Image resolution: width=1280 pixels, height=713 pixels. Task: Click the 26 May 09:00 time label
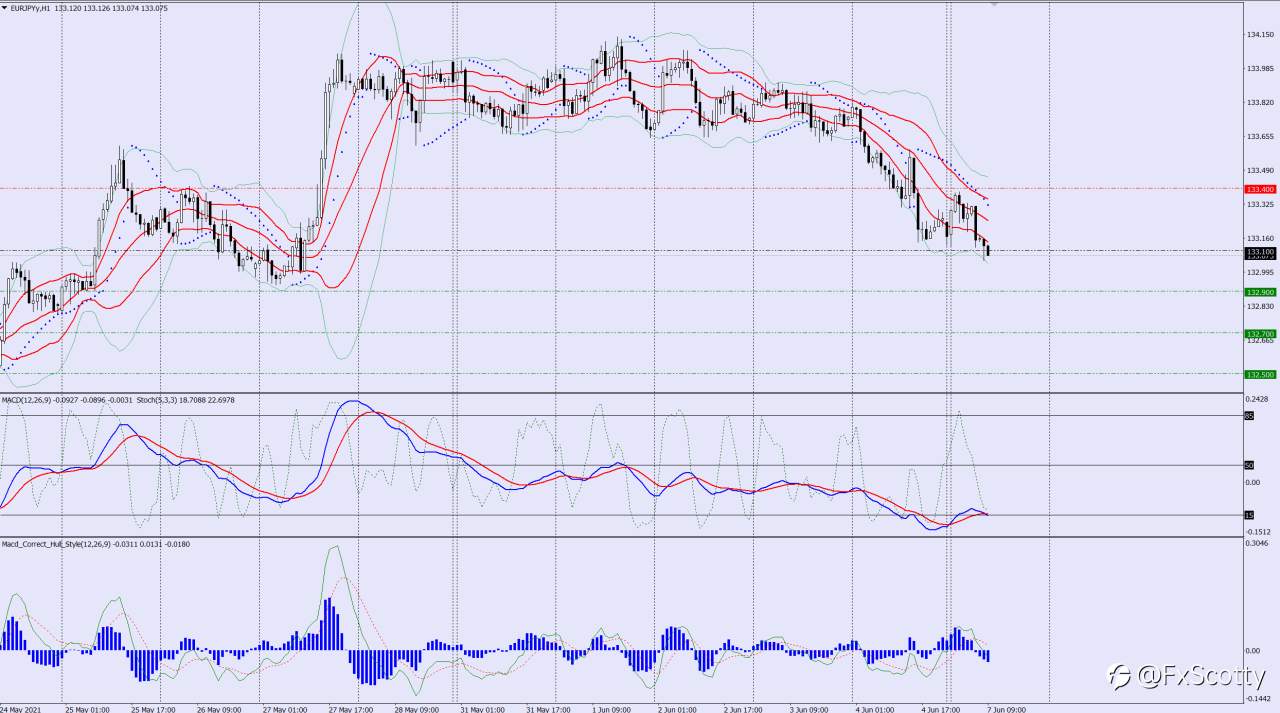click(x=219, y=709)
